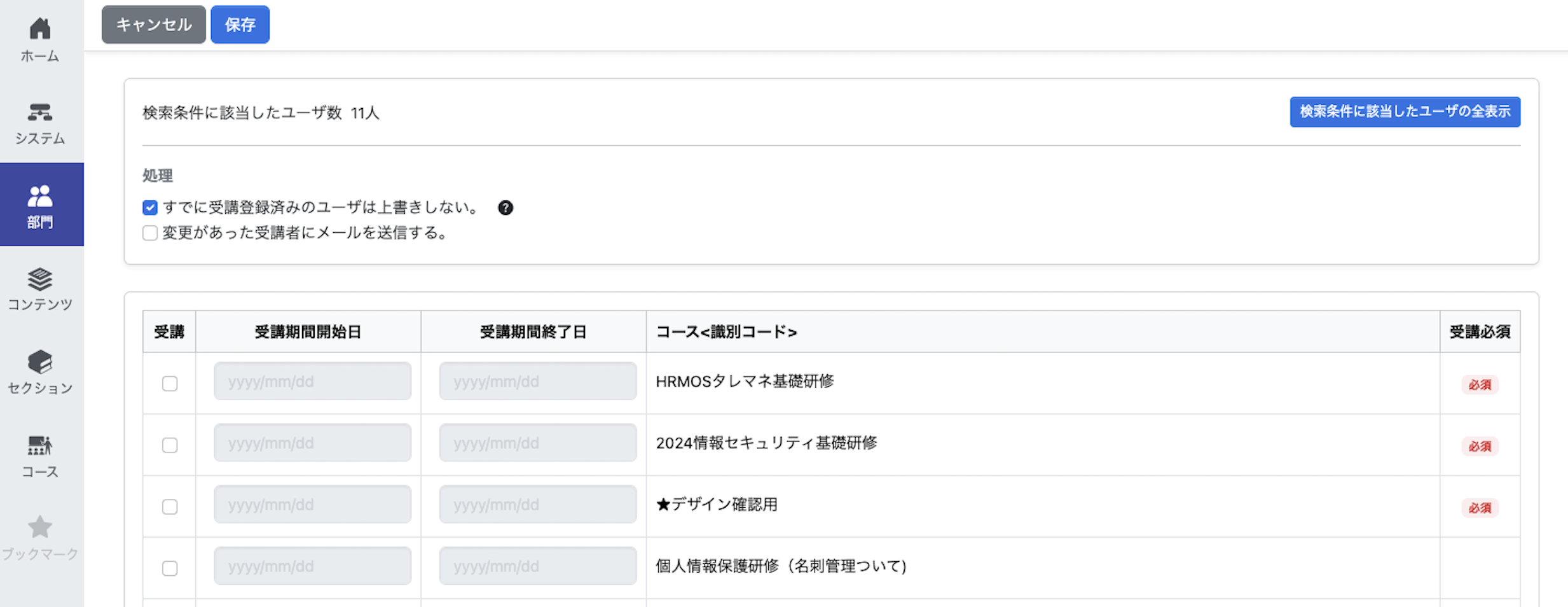
Task: Uncheck すでに受講登録済みのユーザは上書きしない
Action: click(x=150, y=207)
